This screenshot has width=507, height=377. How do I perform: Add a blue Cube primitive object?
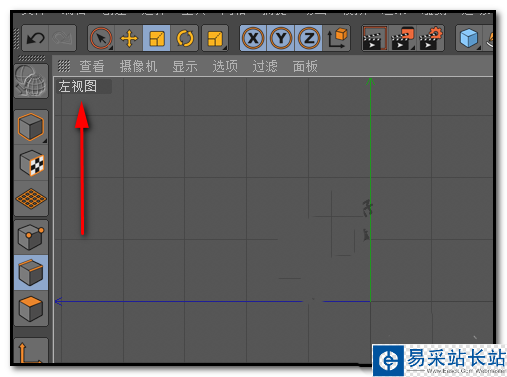[x=469, y=38]
